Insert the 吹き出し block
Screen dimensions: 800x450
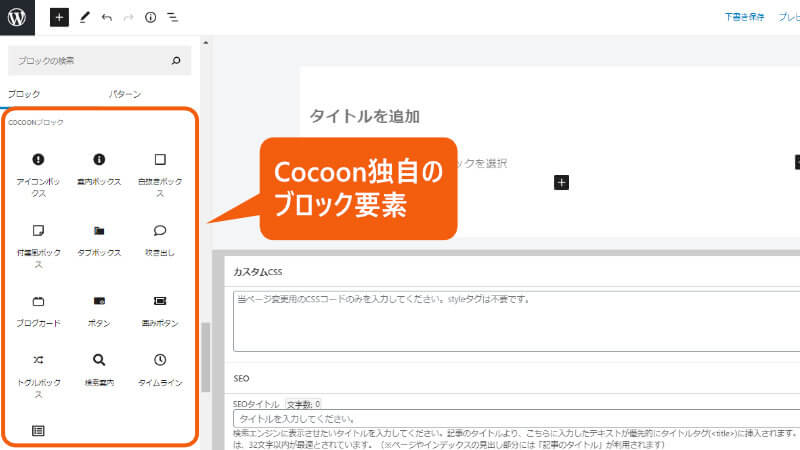pos(160,241)
